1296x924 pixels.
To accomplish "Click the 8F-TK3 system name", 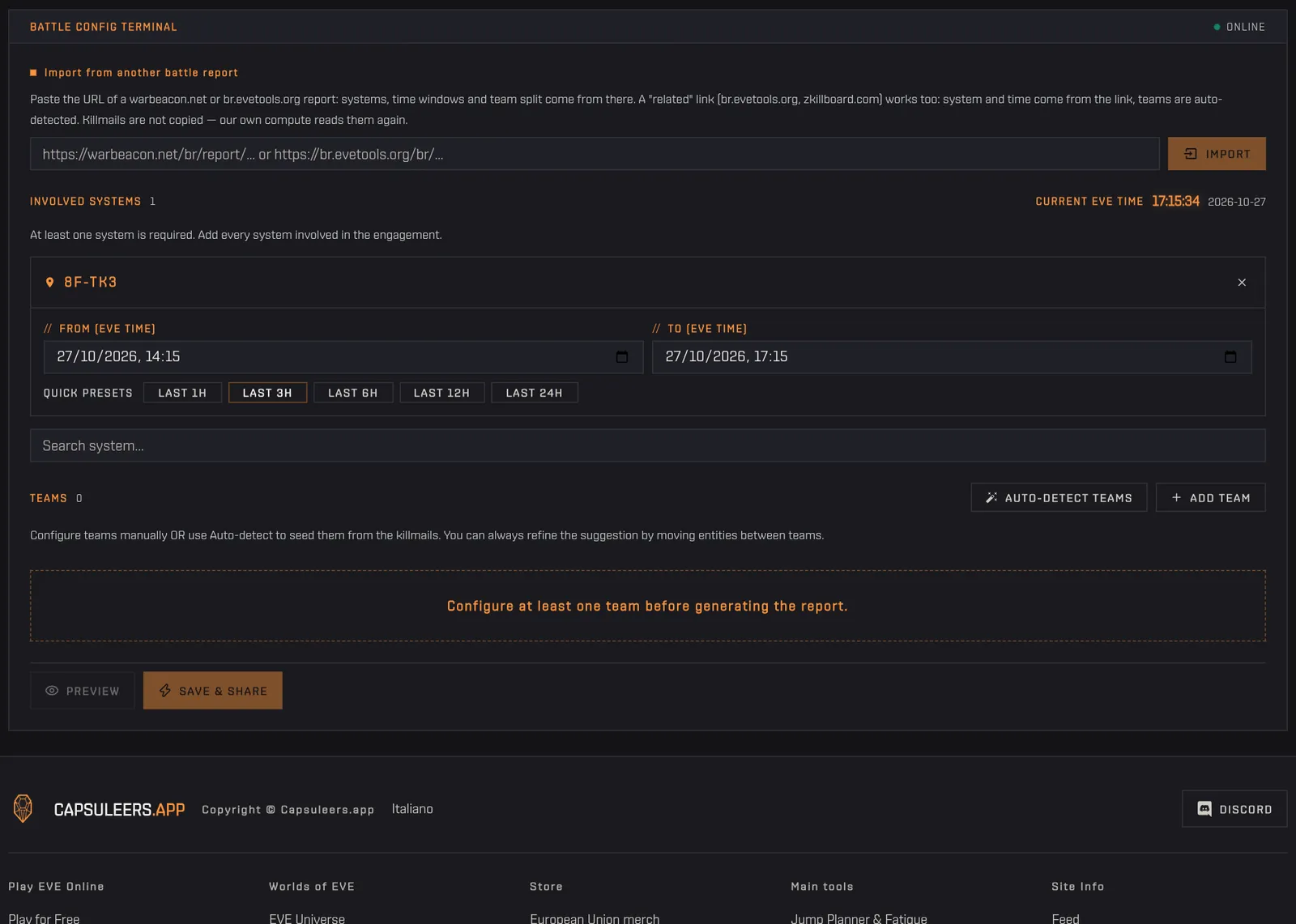I will 91,283.
